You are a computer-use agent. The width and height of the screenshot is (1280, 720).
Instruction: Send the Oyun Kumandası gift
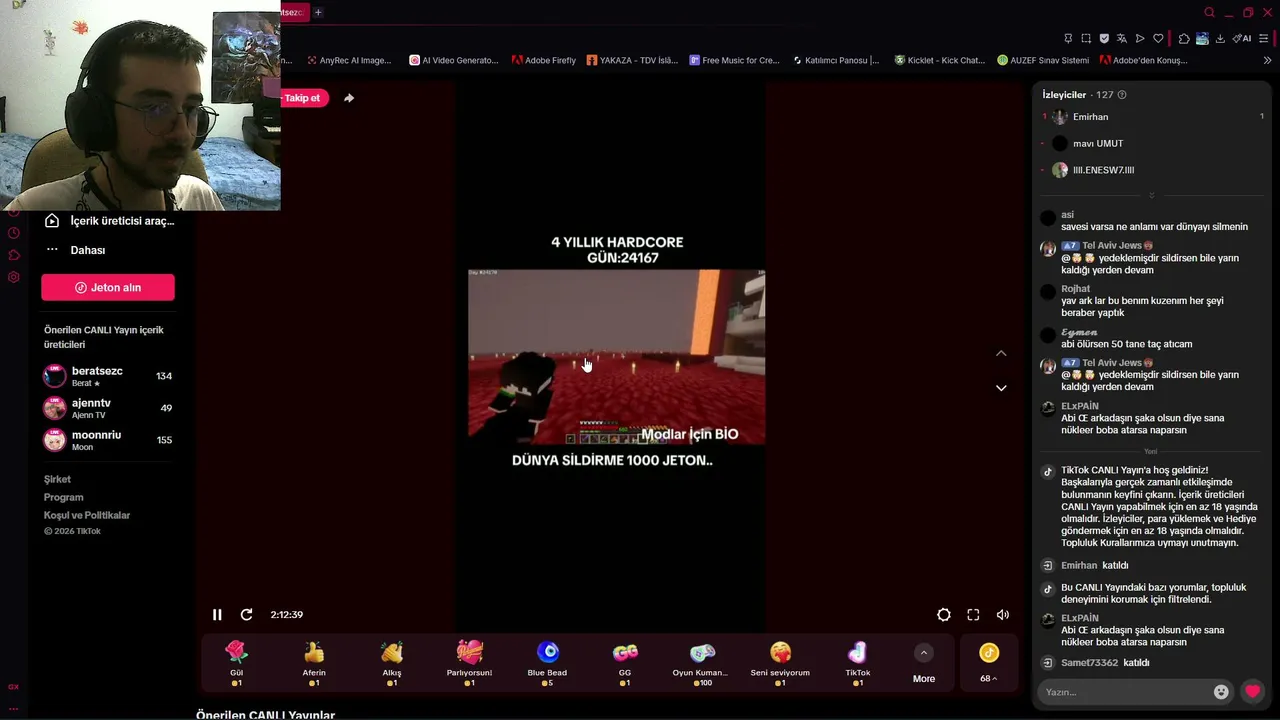pyautogui.click(x=703, y=664)
